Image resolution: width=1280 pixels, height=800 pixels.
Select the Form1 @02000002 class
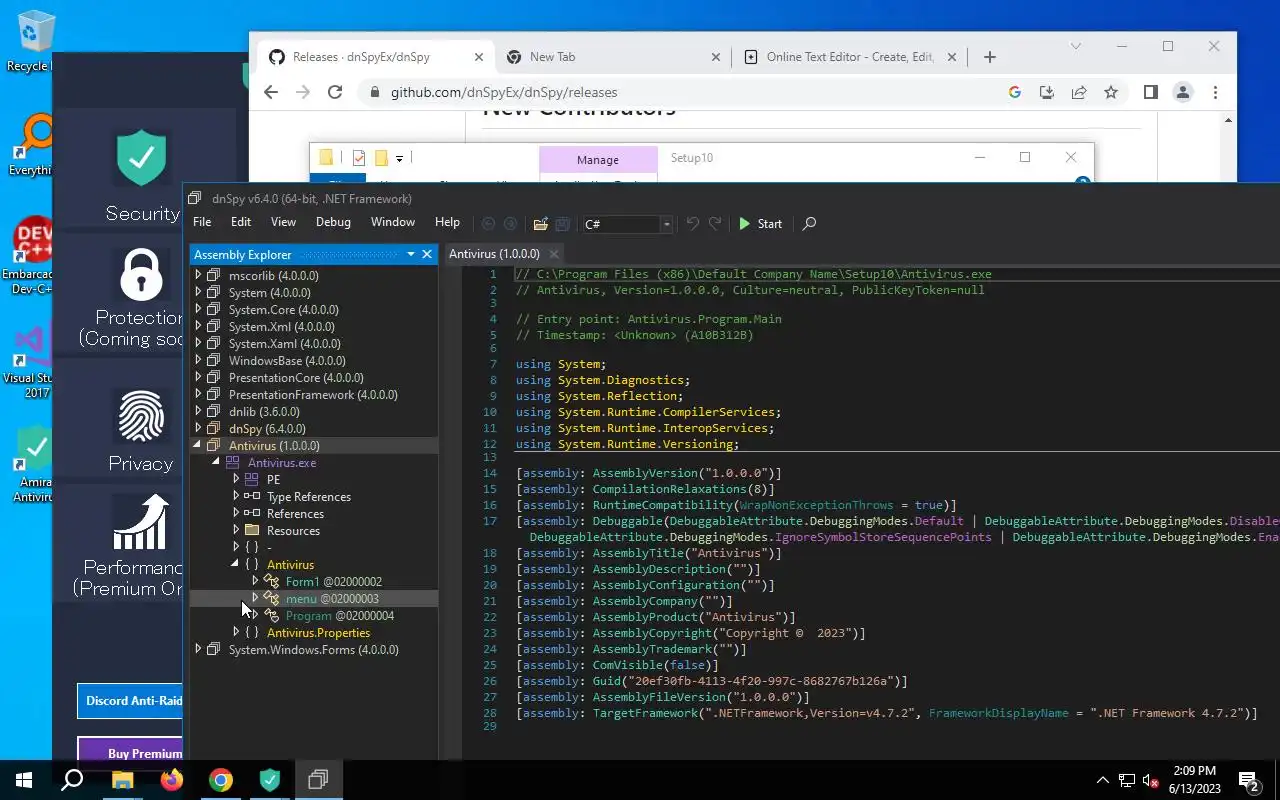tap(333, 582)
